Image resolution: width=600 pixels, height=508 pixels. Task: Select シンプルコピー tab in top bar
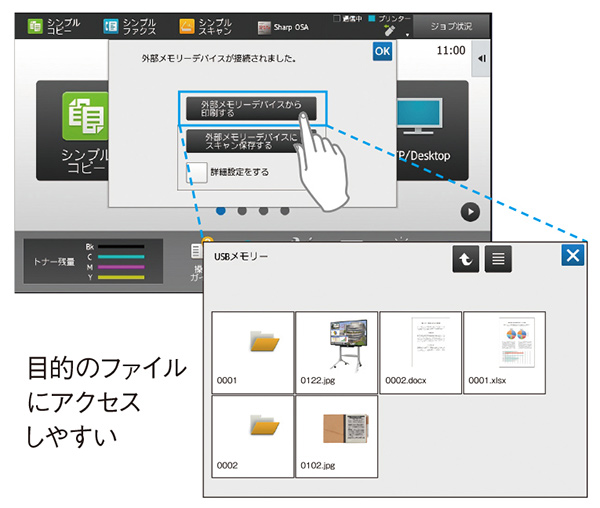(x=50, y=25)
